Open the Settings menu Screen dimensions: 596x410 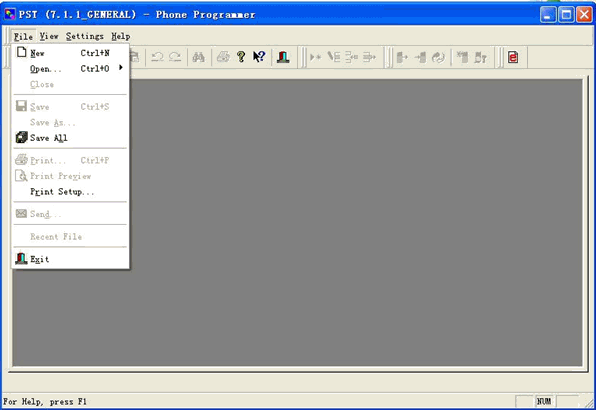tap(84, 36)
